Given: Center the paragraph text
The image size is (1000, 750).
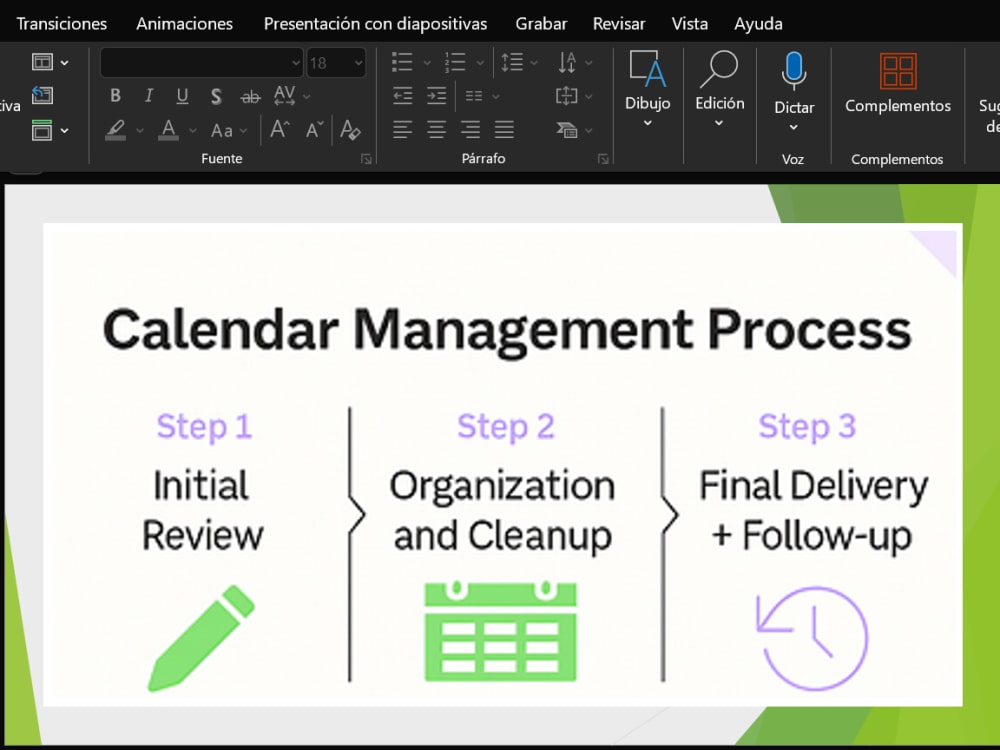Looking at the screenshot, I should pos(437,130).
